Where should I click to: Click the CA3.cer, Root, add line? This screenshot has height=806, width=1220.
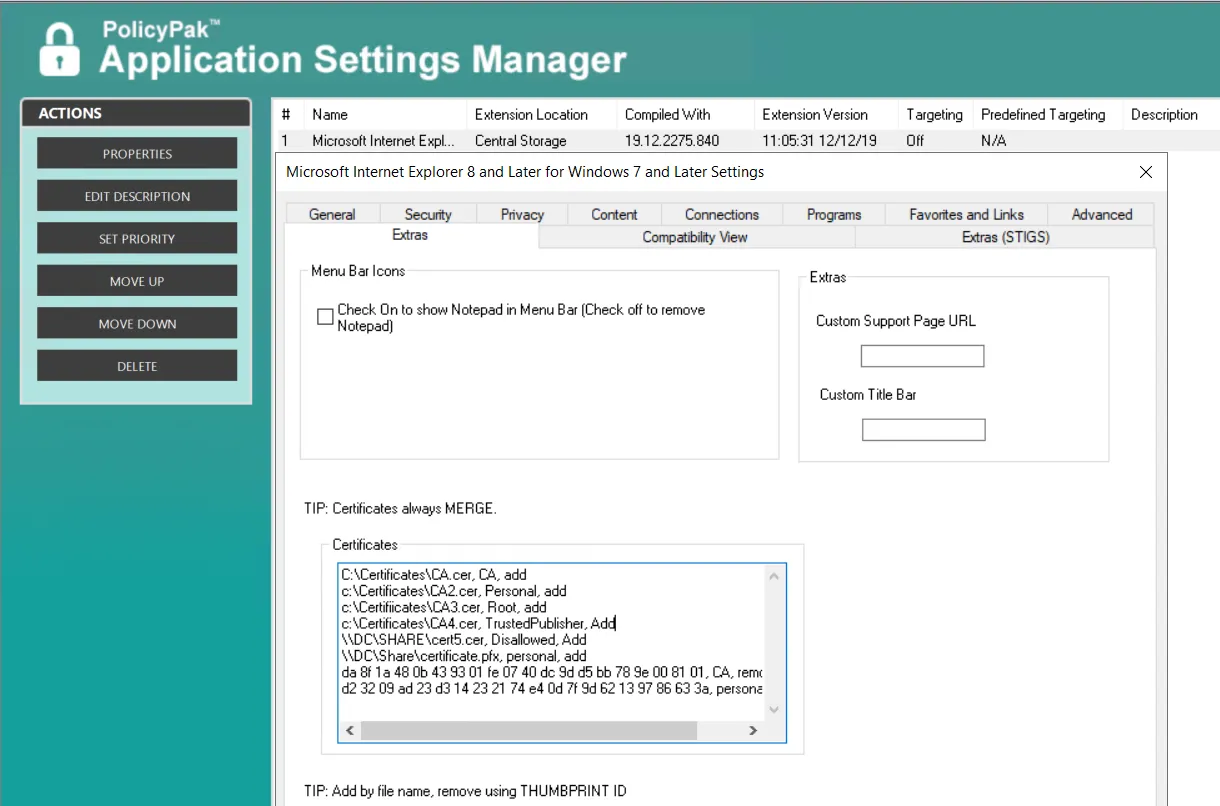pyautogui.click(x=444, y=607)
